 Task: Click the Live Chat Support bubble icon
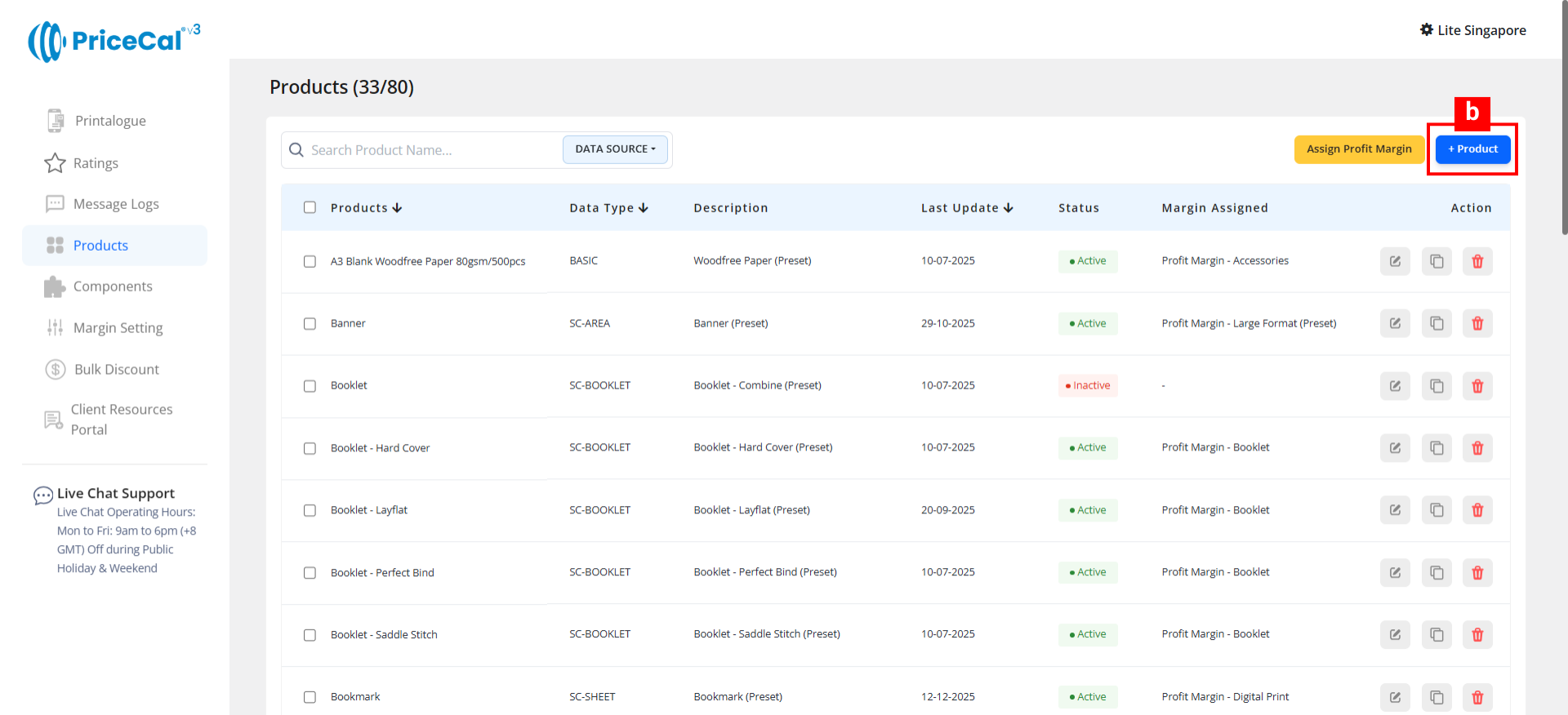click(42, 495)
